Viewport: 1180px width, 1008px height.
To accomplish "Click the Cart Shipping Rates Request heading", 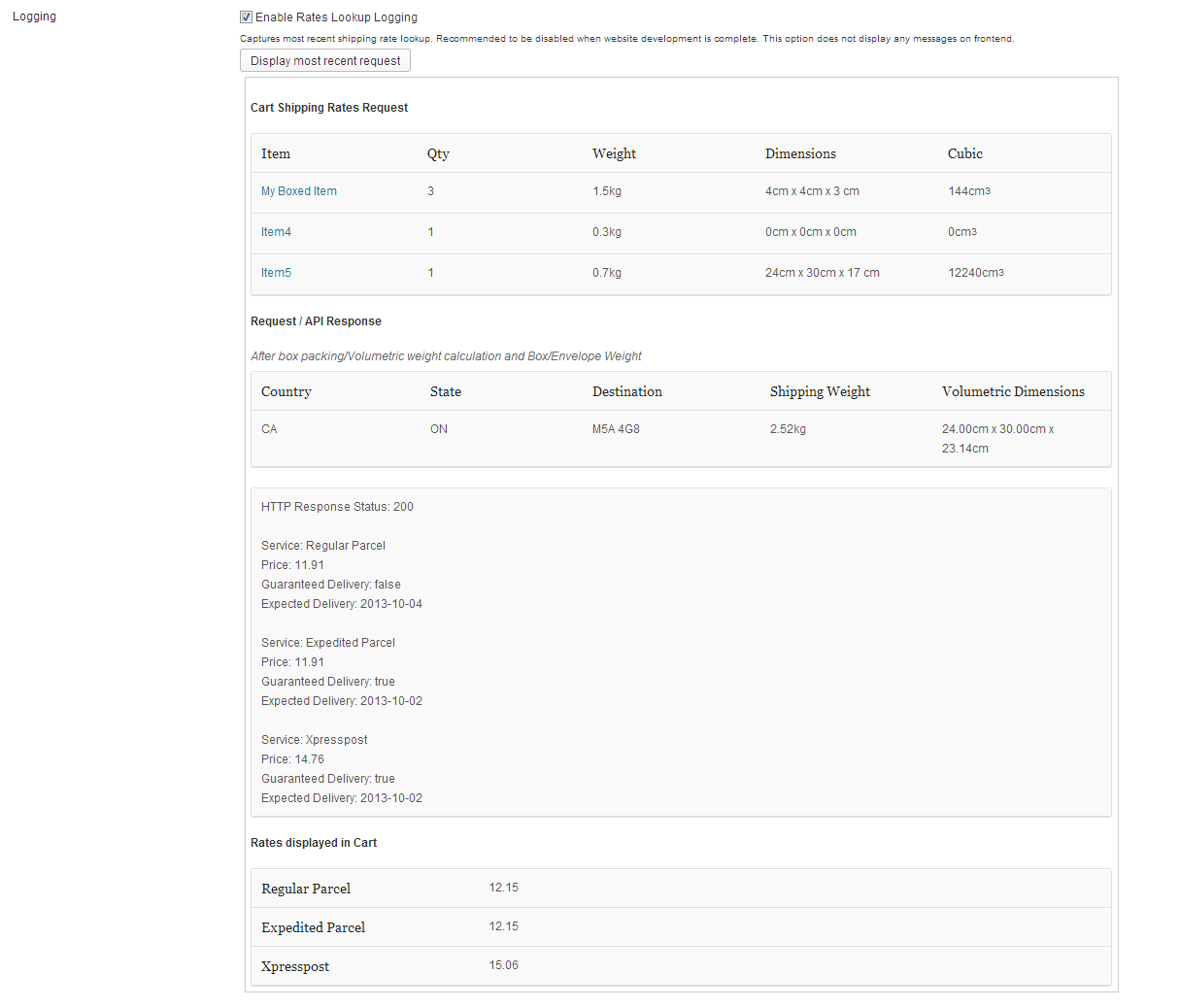I will tap(329, 108).
